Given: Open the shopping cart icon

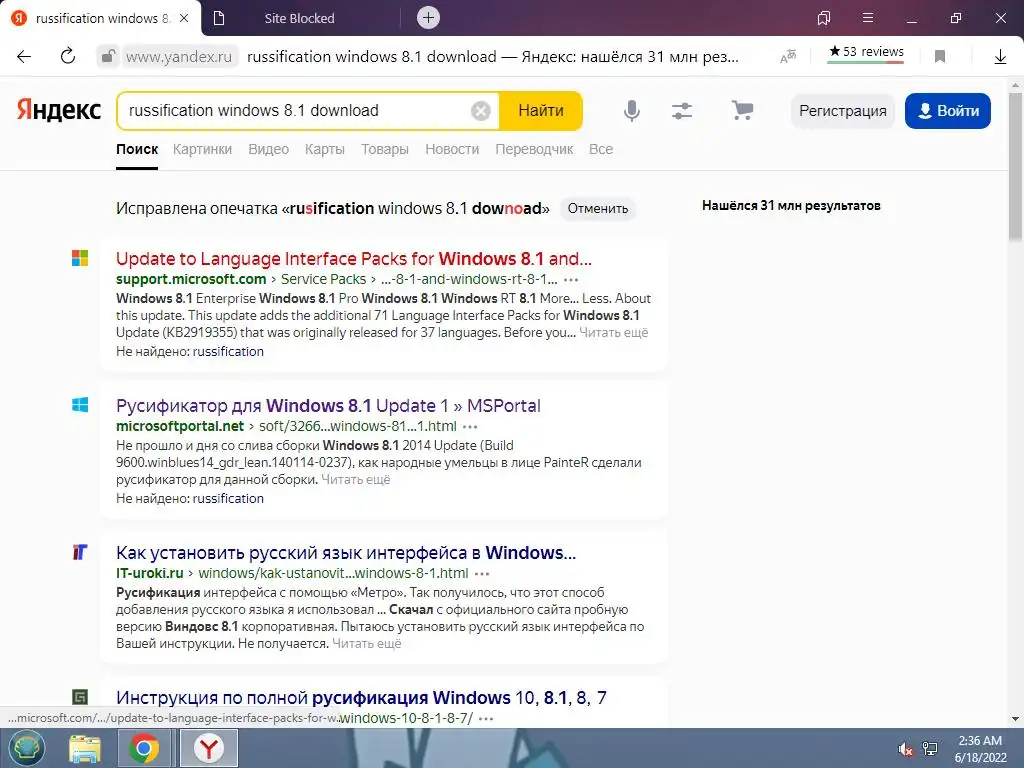Looking at the screenshot, I should pos(742,110).
